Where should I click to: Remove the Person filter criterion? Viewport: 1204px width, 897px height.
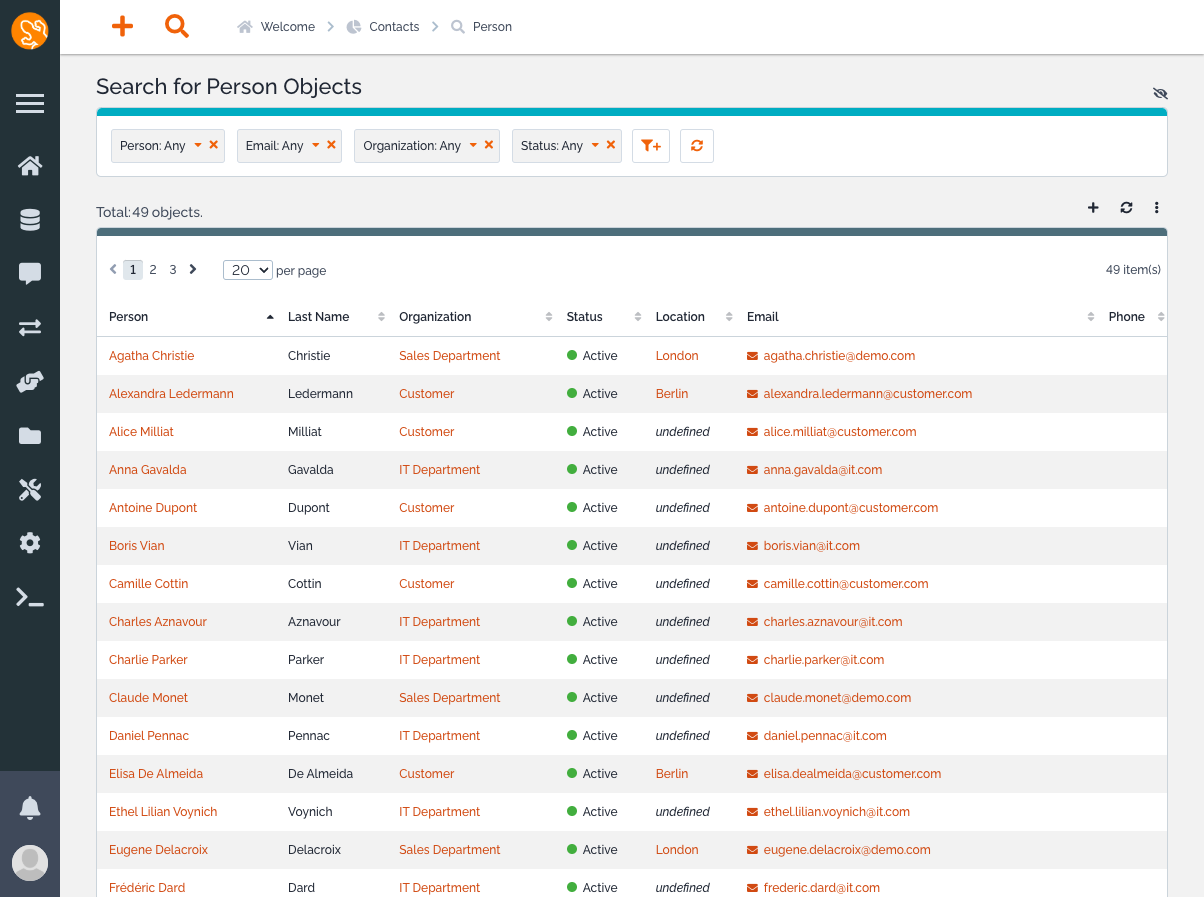point(214,145)
